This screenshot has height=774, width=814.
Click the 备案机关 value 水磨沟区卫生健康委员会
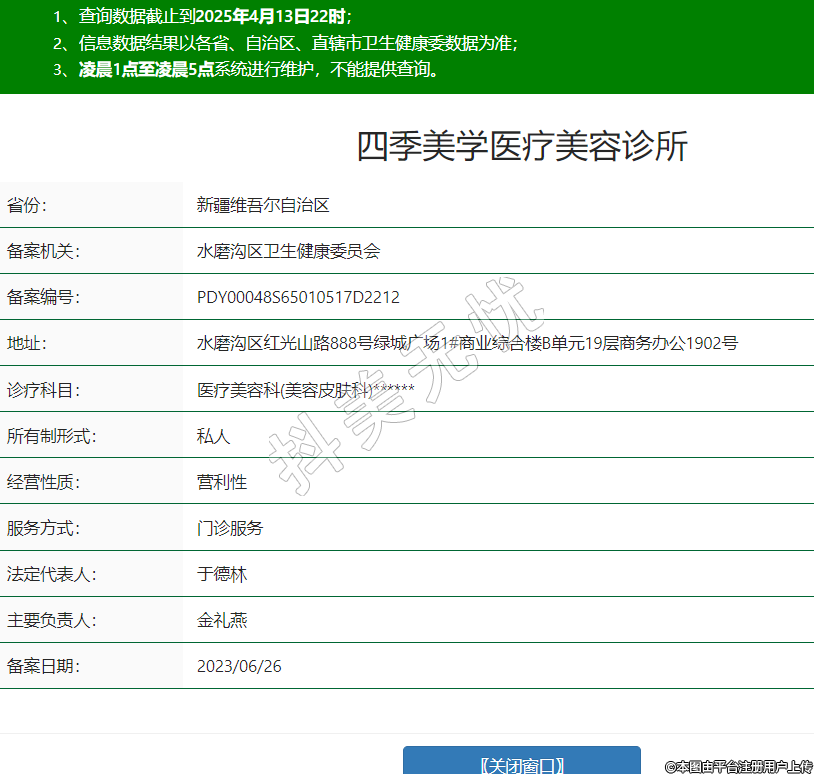[288, 252]
